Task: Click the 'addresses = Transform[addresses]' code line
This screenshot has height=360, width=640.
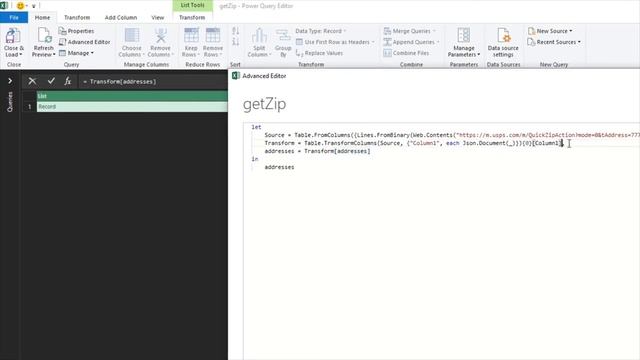Action: [x=317, y=151]
